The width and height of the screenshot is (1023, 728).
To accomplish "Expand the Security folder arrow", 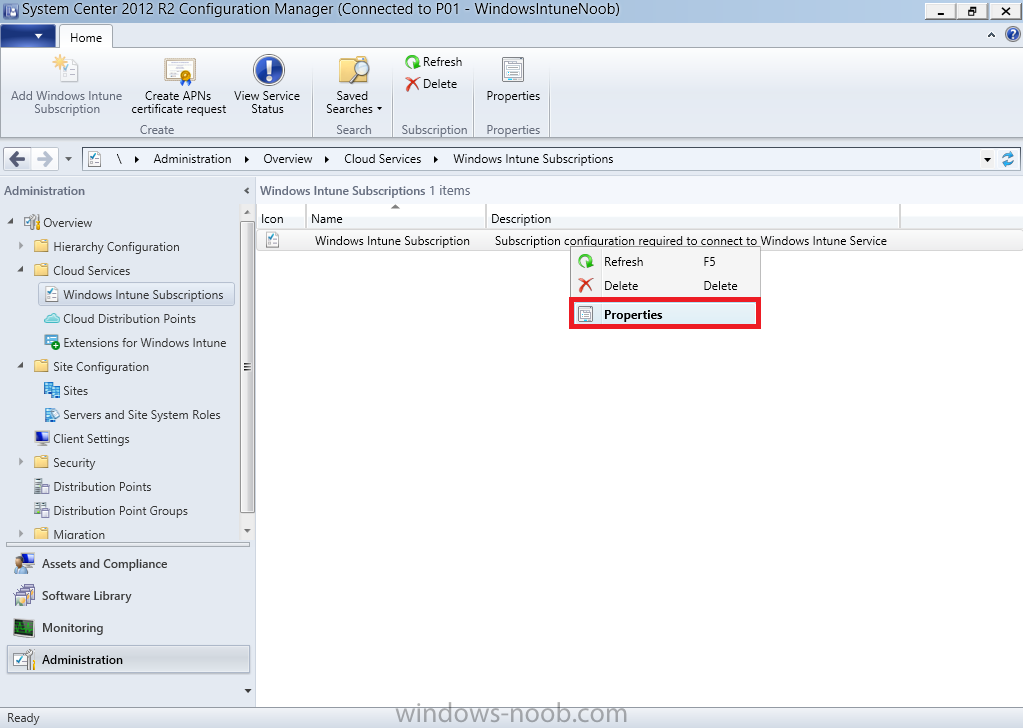I will tap(21, 462).
